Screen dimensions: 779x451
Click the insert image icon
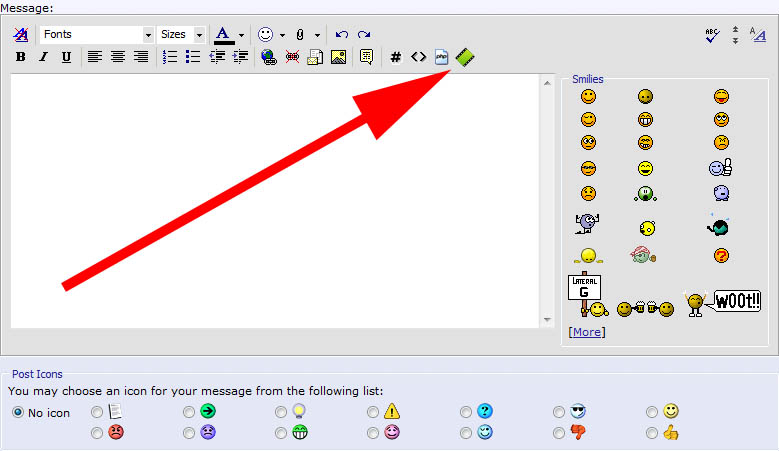click(339, 57)
